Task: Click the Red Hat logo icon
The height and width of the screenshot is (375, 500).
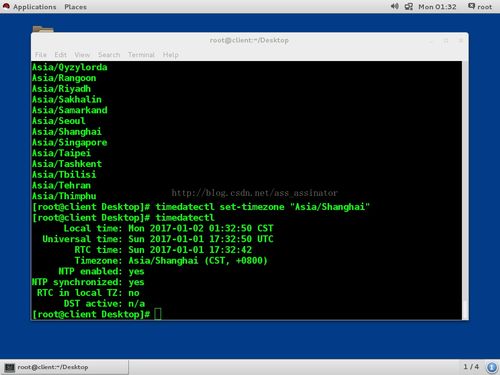Action: click(6, 6)
